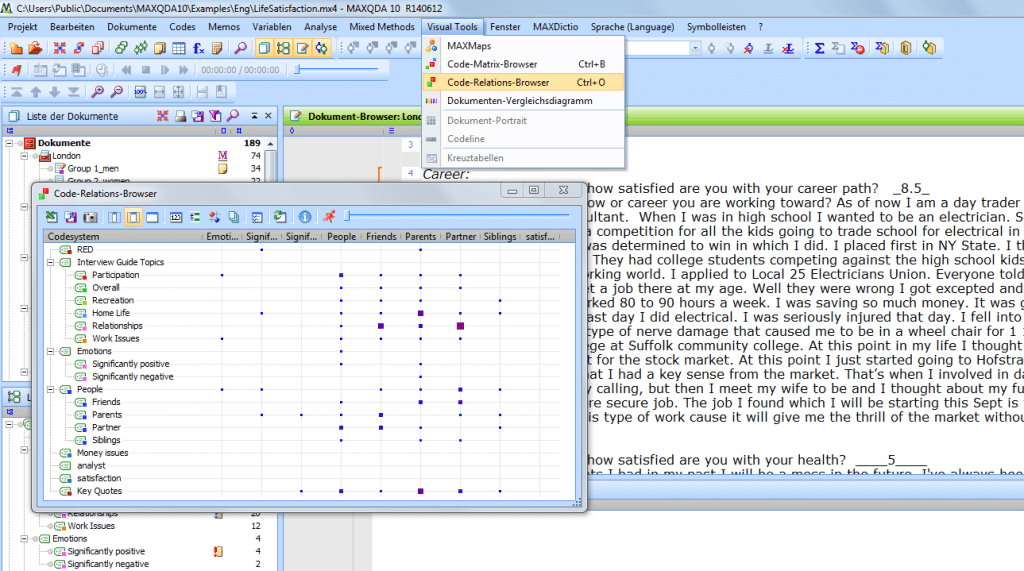1024x571 pixels.
Task: Select Group 1_men document in list
Action: 93,169
